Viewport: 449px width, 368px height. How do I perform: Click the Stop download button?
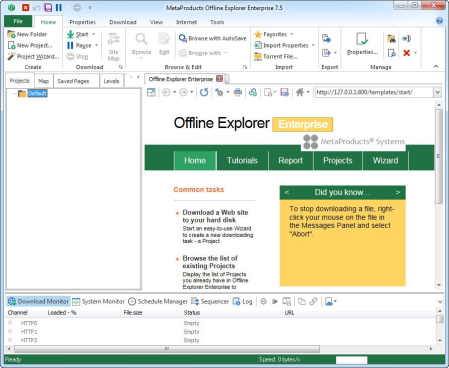(77, 56)
